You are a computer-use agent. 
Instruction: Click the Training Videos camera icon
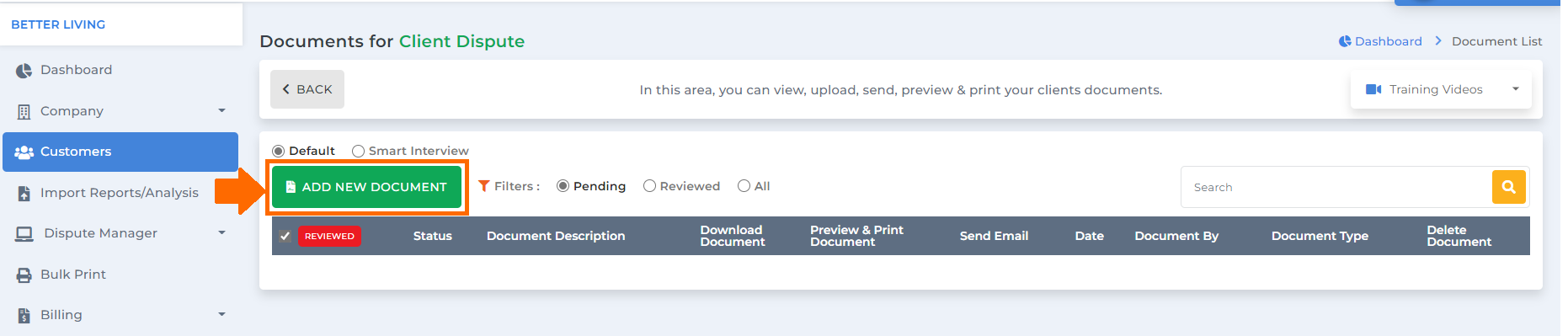[1373, 89]
